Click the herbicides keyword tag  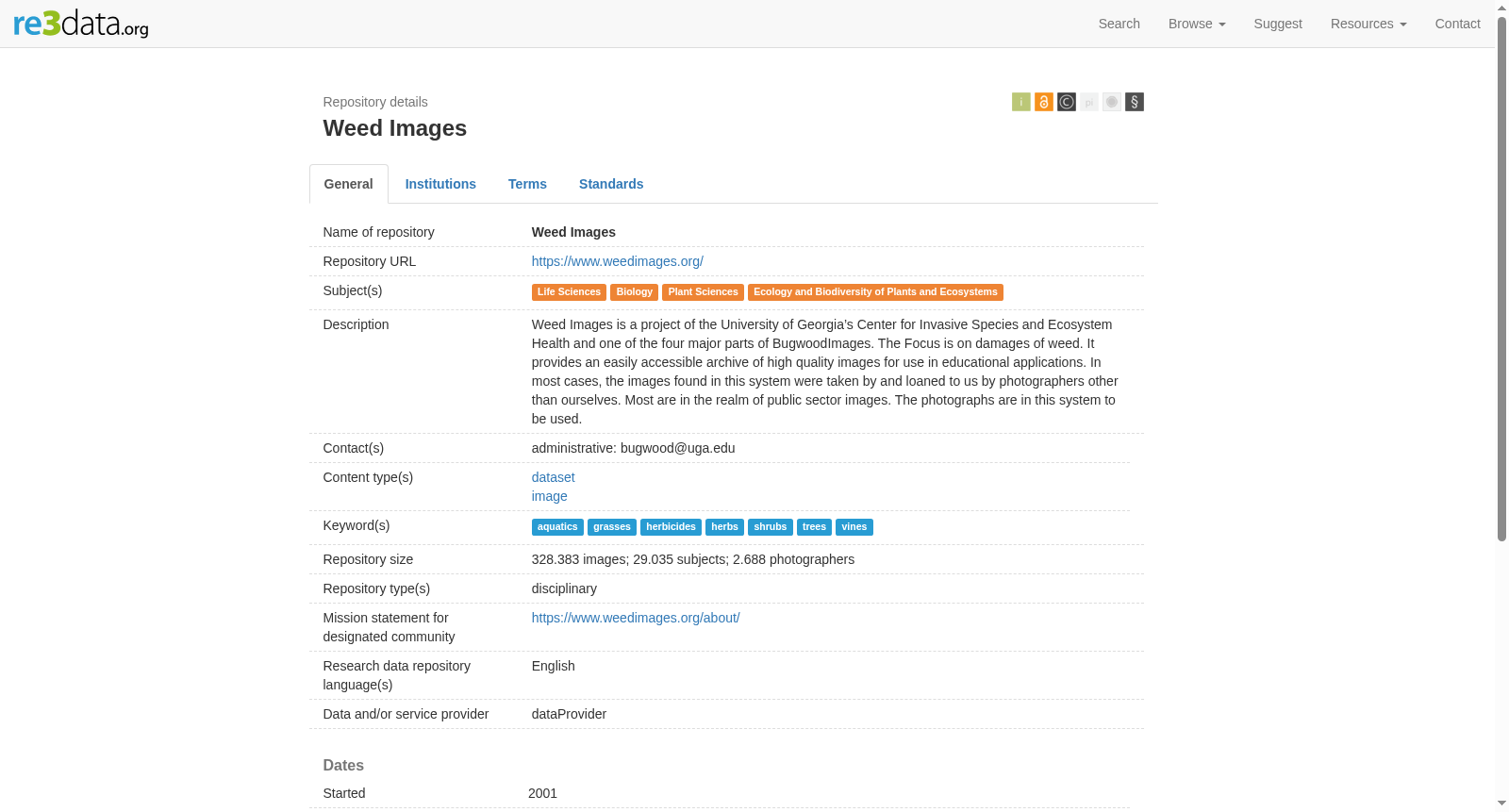671,527
